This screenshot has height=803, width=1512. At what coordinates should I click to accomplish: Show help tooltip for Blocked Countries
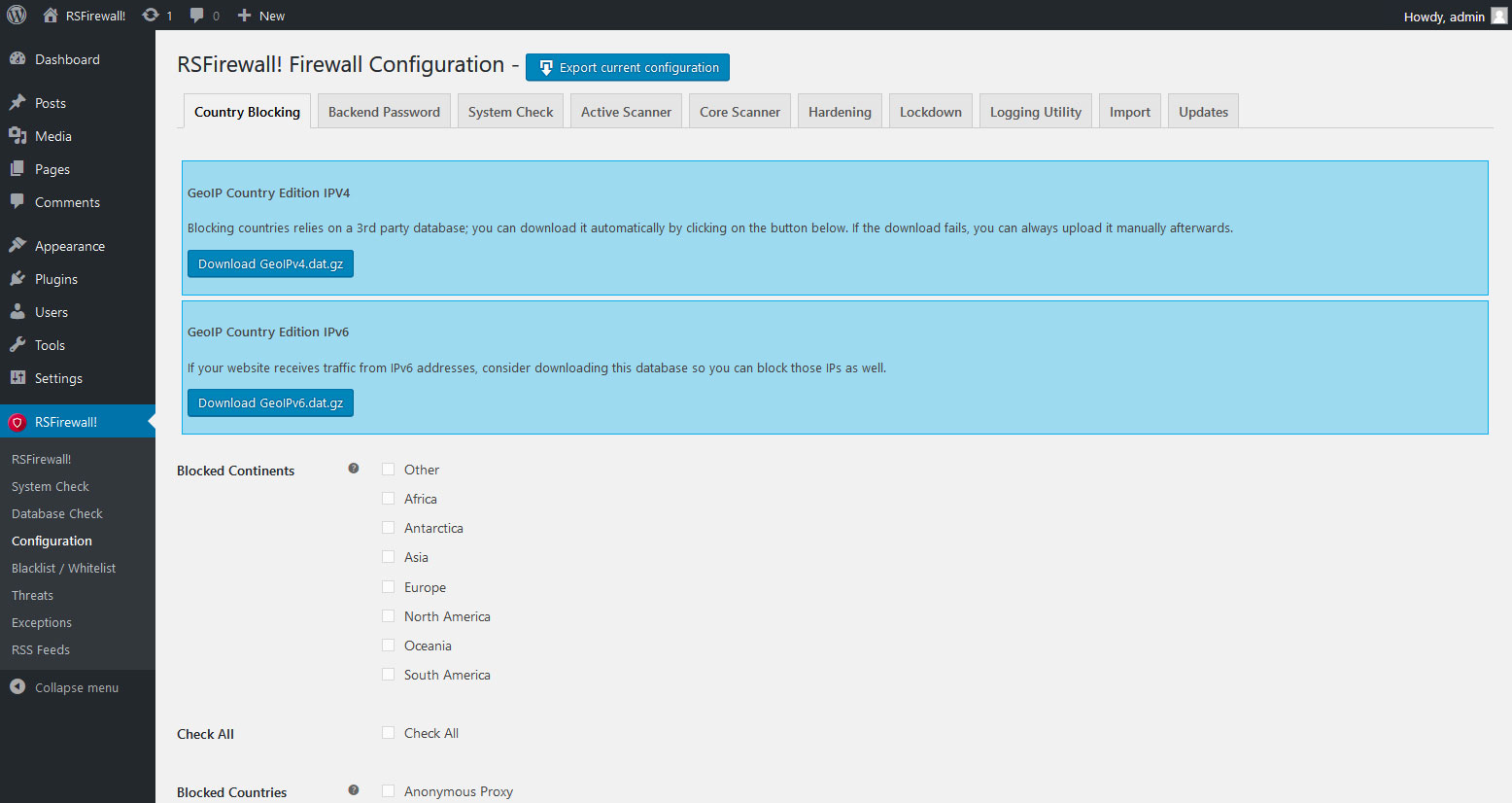pos(354,790)
